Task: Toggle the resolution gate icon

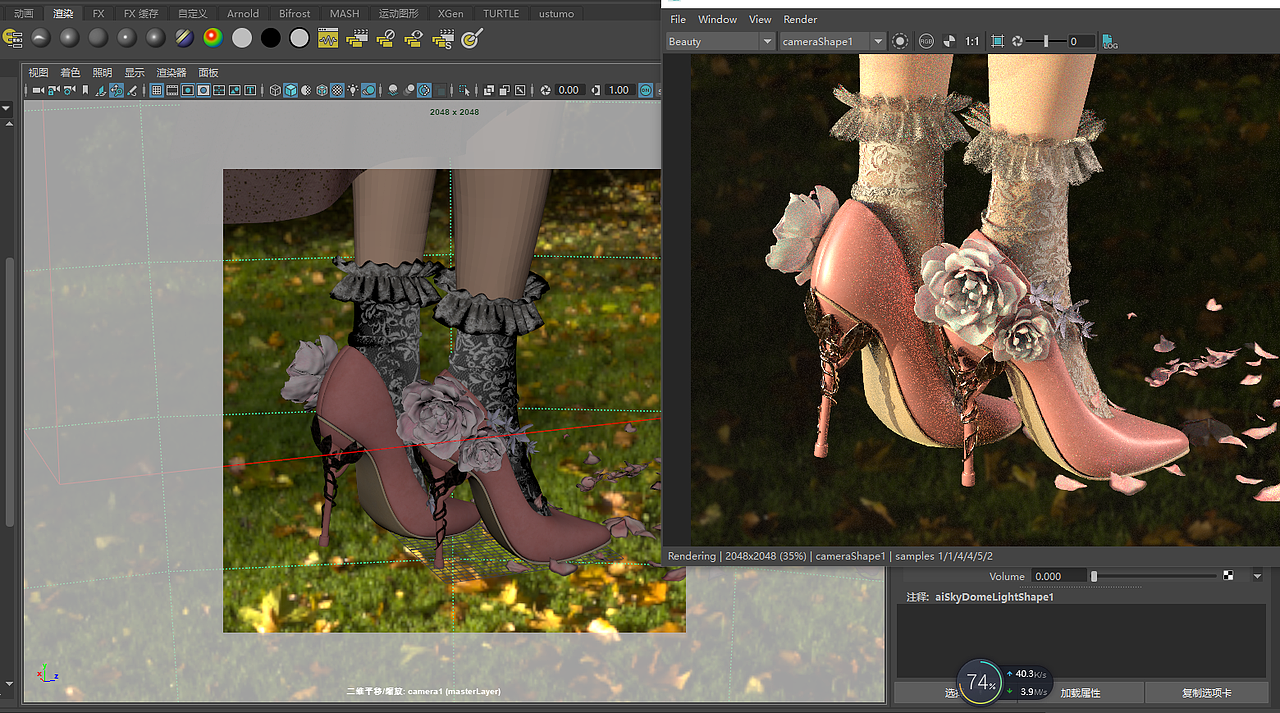Action: point(188,90)
